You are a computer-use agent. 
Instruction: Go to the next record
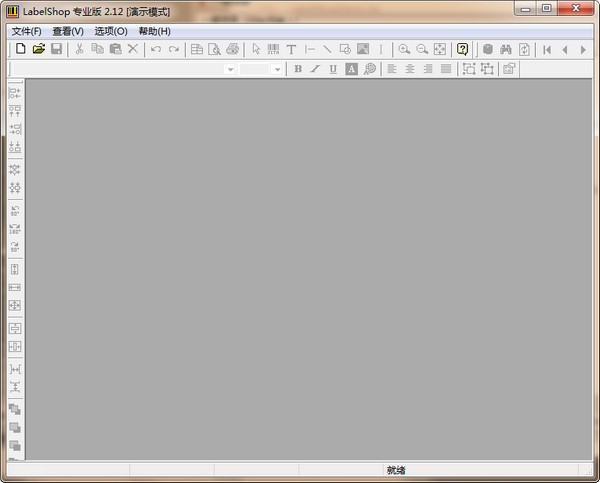pyautogui.click(x=583, y=49)
